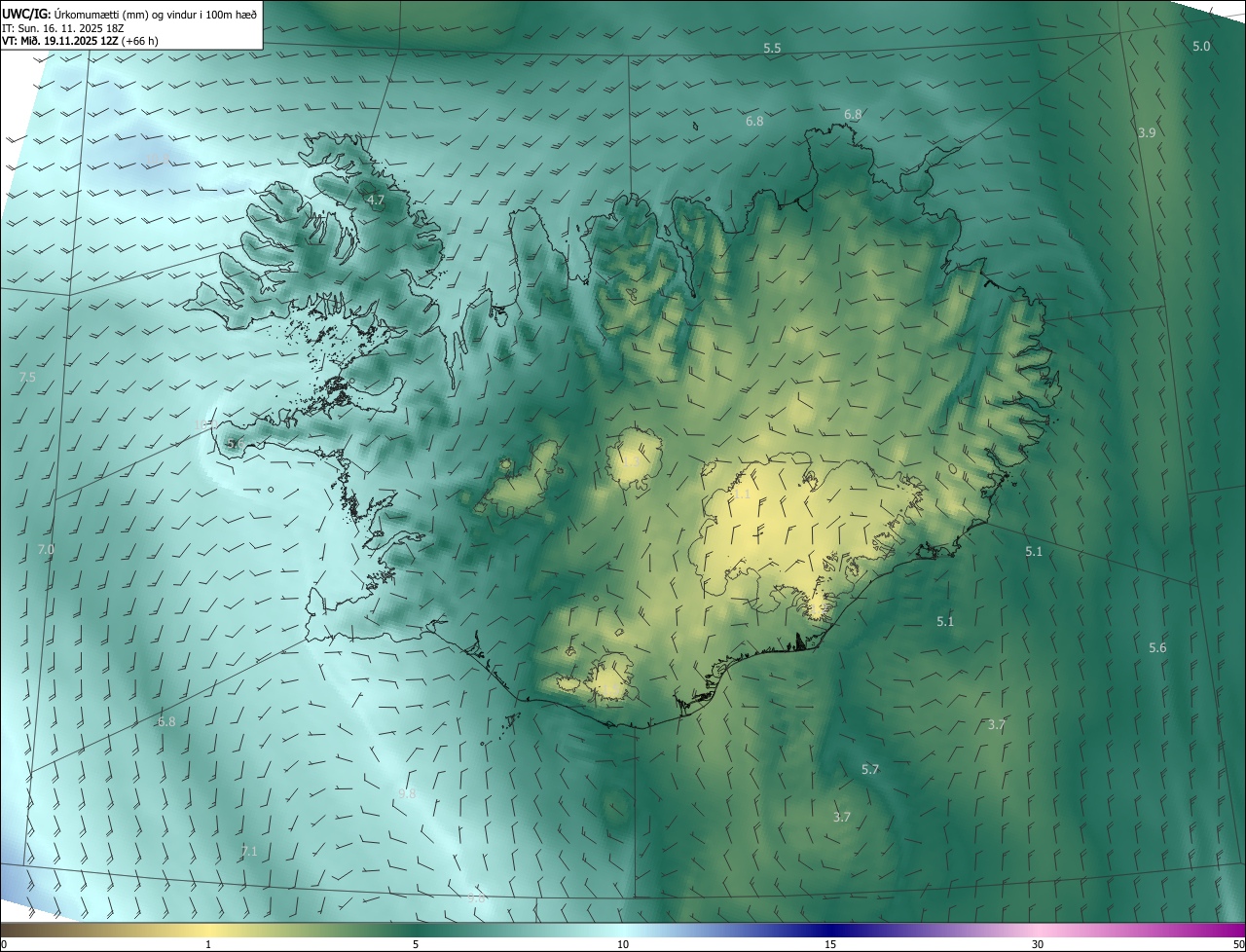
Task: Click the '1' tick on the color scale
Action: point(209,944)
